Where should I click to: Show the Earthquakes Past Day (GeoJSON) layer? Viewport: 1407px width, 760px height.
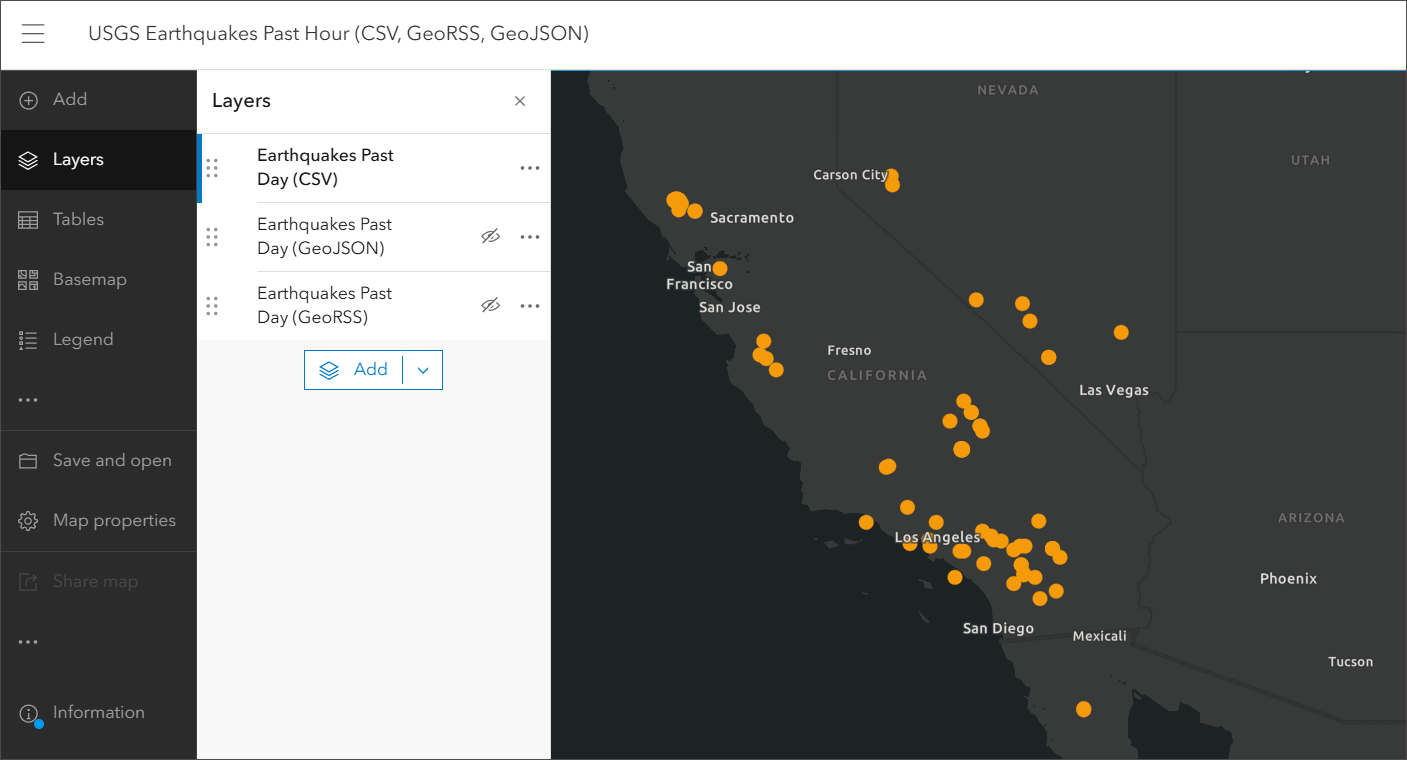[x=490, y=237]
